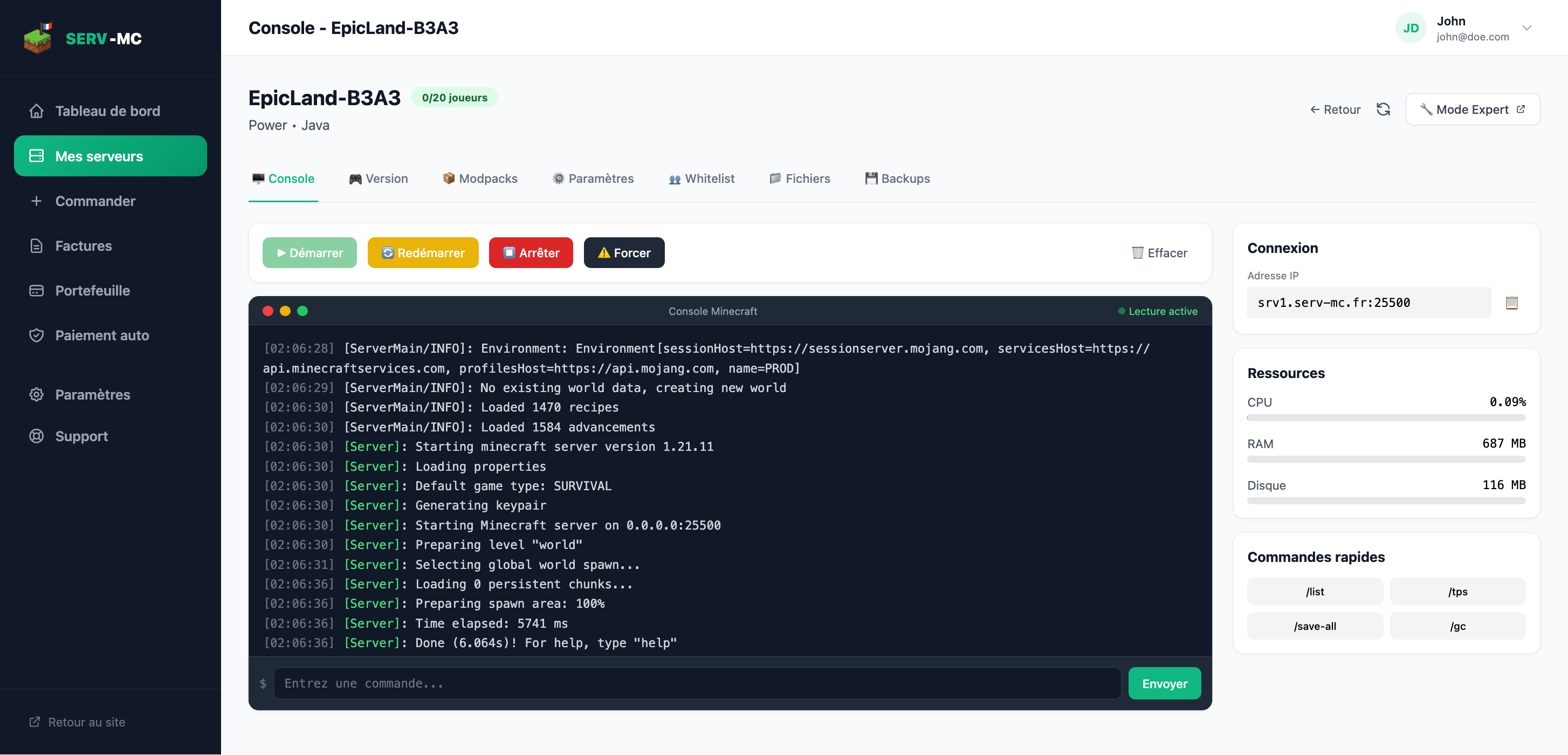
Task: Click the yellow dot in console title bar
Action: tap(285, 311)
